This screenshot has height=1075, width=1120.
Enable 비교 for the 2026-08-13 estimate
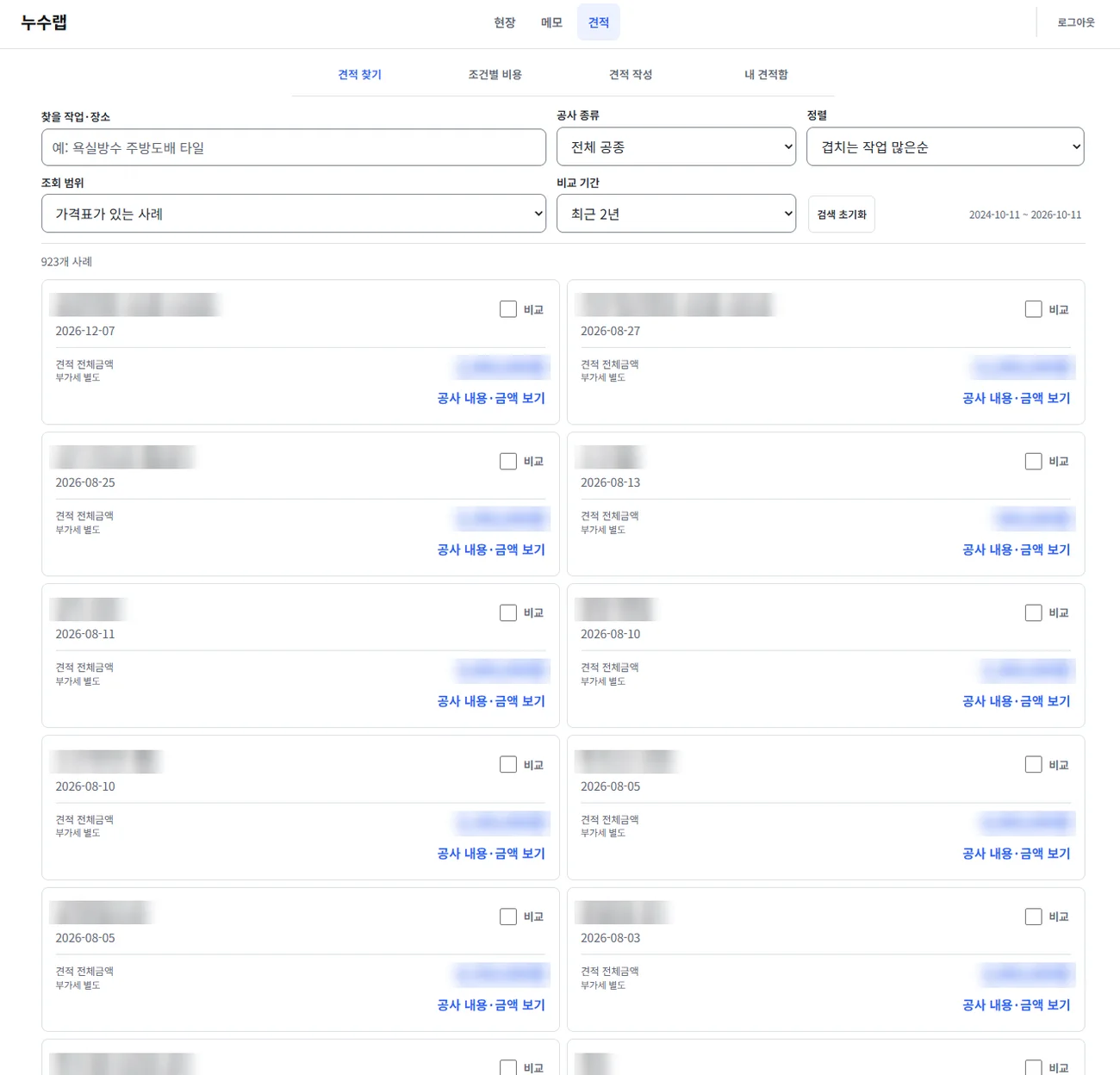click(1034, 462)
